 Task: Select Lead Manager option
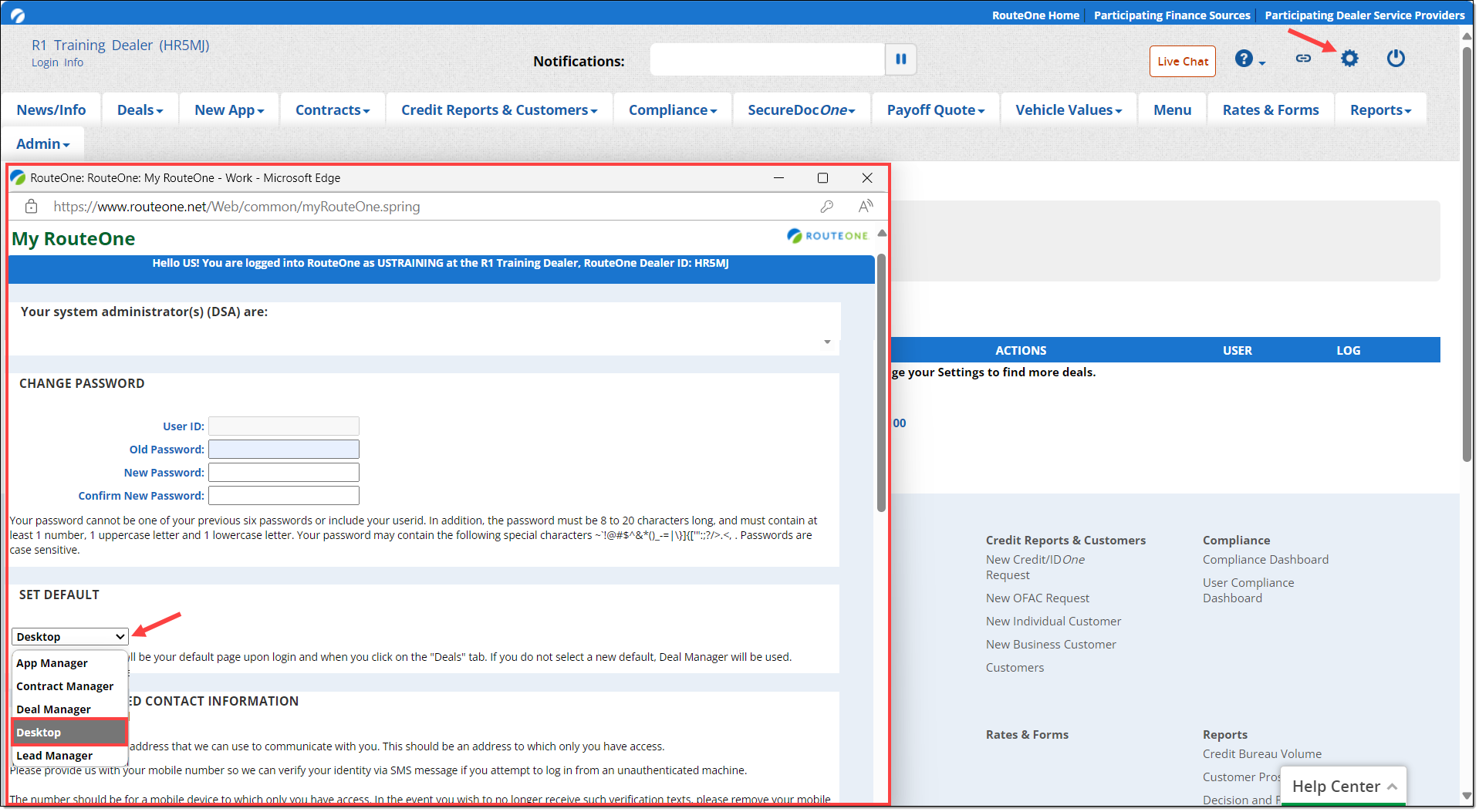(x=69, y=756)
